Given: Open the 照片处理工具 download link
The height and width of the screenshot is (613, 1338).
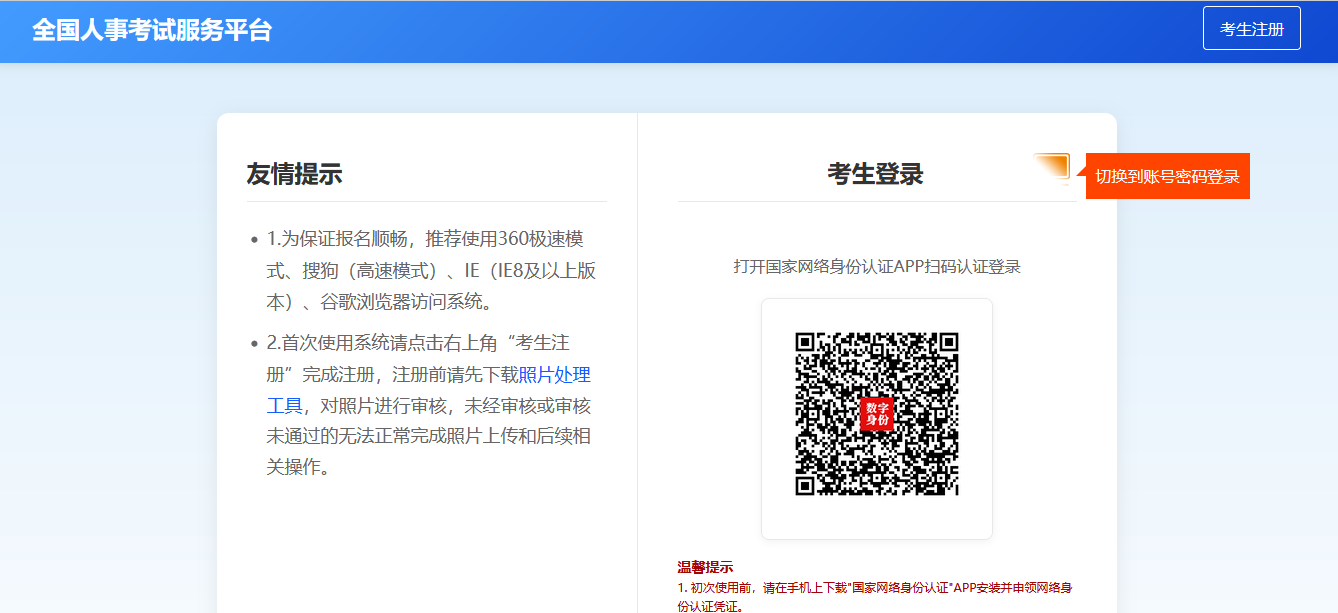Looking at the screenshot, I should click(x=554, y=375).
